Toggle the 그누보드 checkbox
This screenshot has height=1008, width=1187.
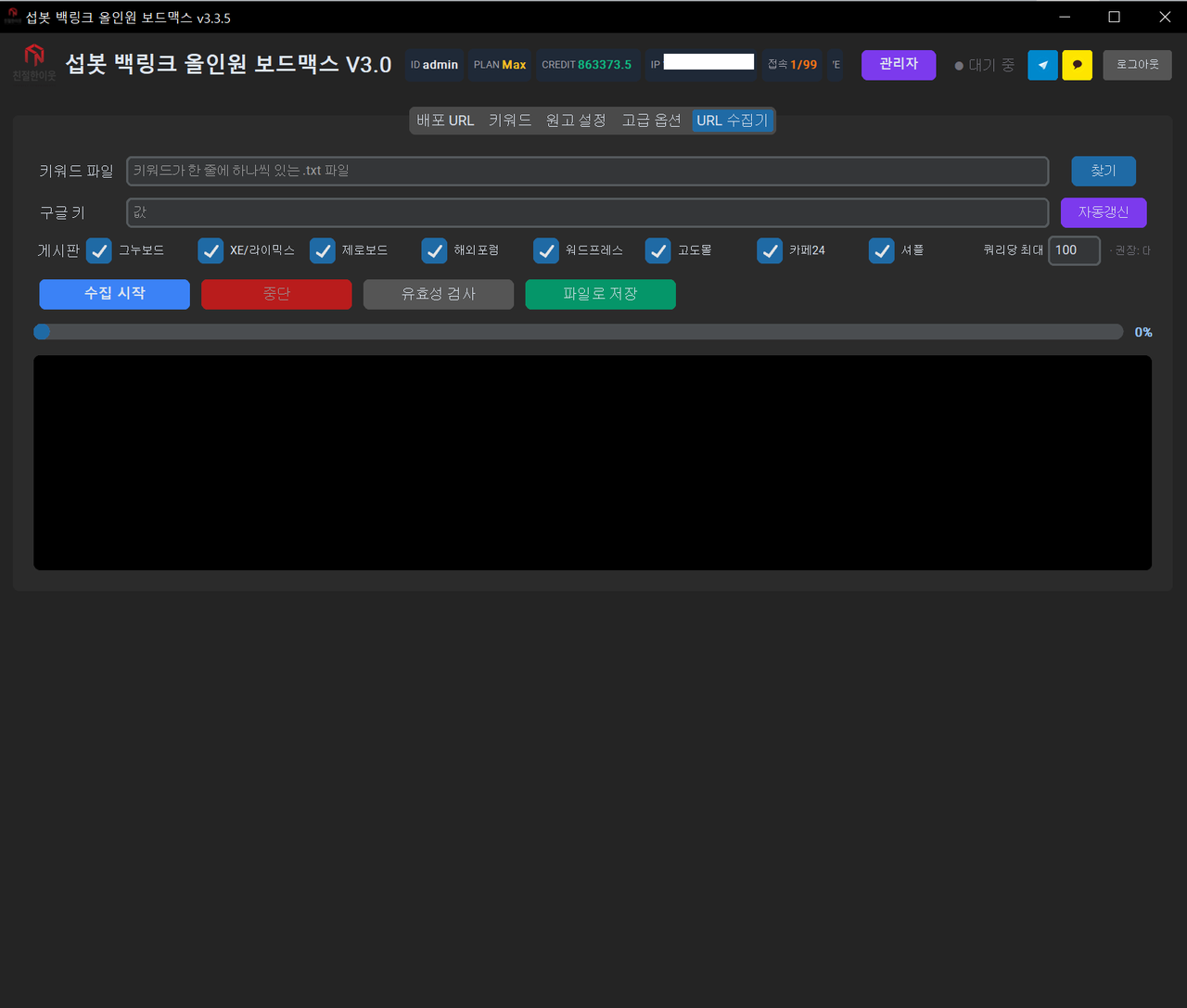point(99,250)
